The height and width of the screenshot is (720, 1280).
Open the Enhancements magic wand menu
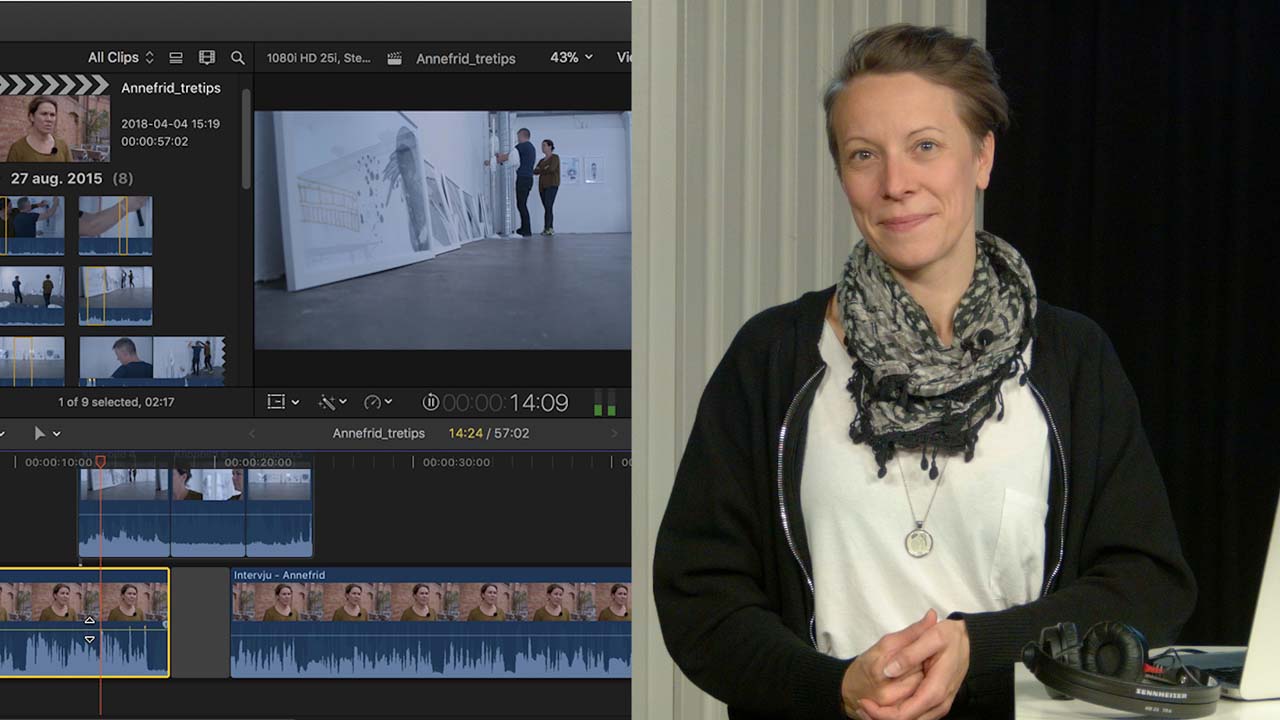[x=332, y=402]
